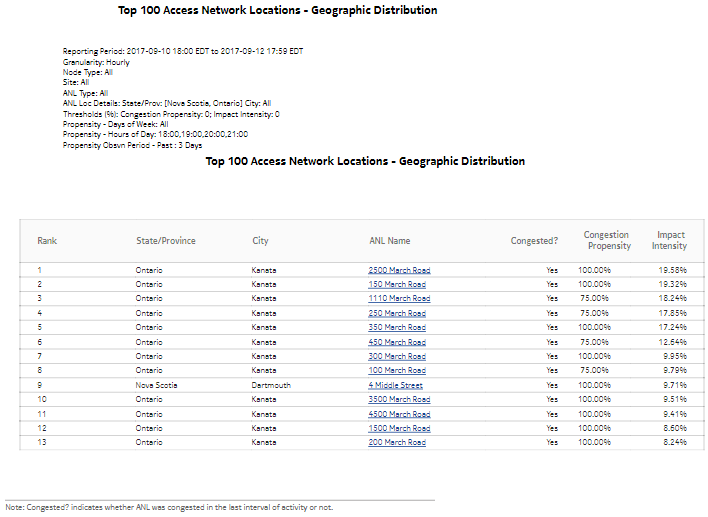Click rank number 13 cell
Viewport: 708px width, 517px height.
click(x=42, y=442)
